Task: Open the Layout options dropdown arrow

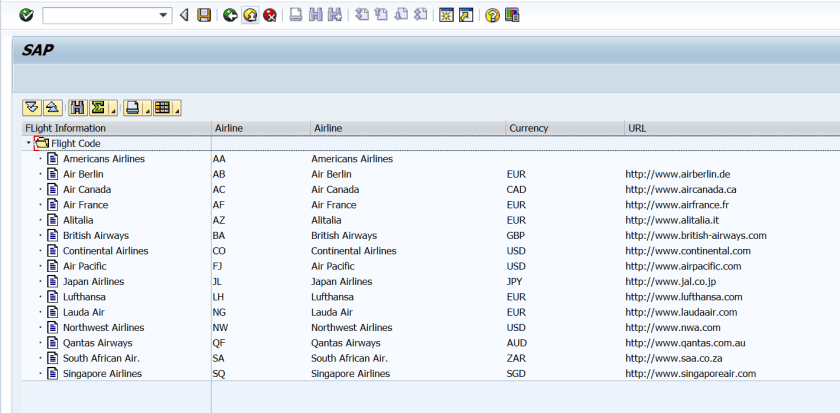Action: tap(177, 108)
